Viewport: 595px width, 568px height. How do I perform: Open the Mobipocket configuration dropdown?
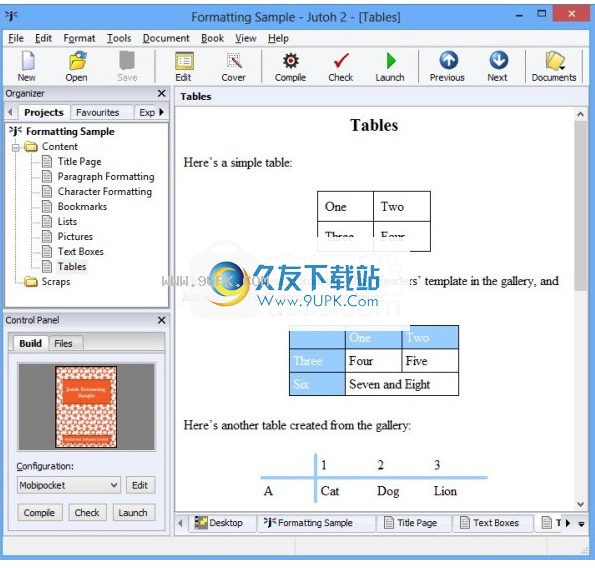click(x=69, y=485)
